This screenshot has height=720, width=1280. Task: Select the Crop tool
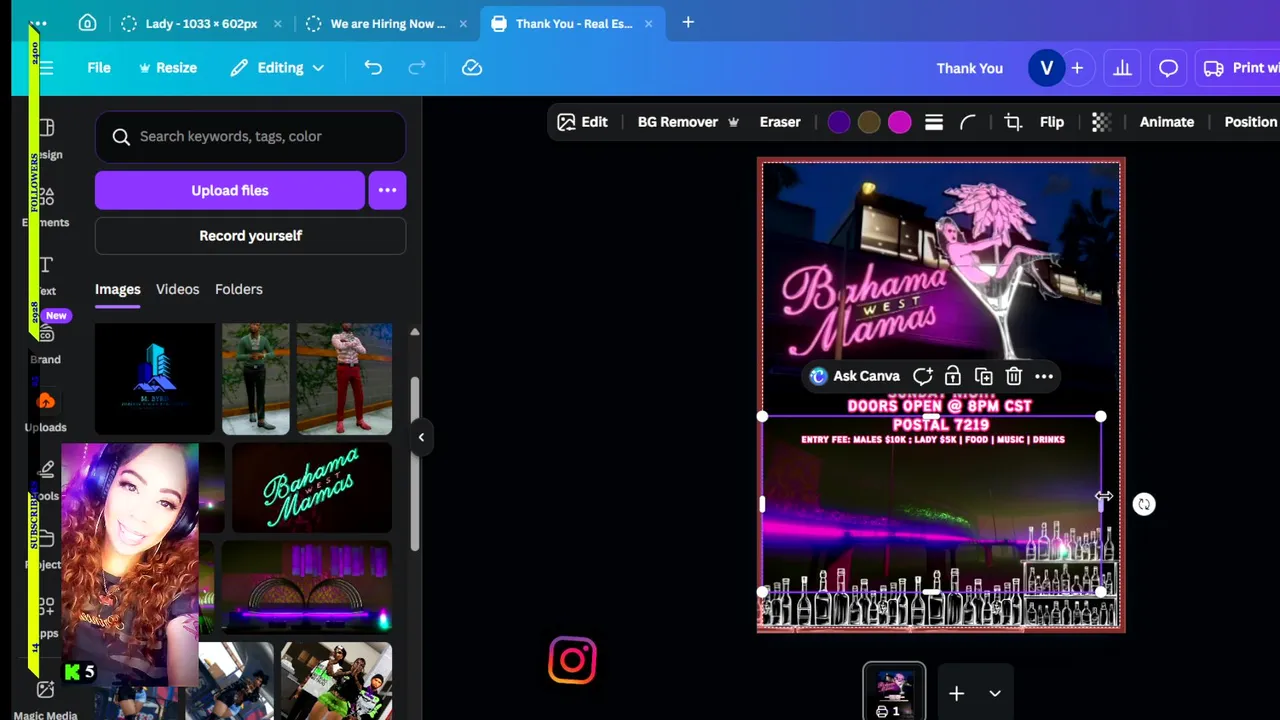tap(1013, 122)
